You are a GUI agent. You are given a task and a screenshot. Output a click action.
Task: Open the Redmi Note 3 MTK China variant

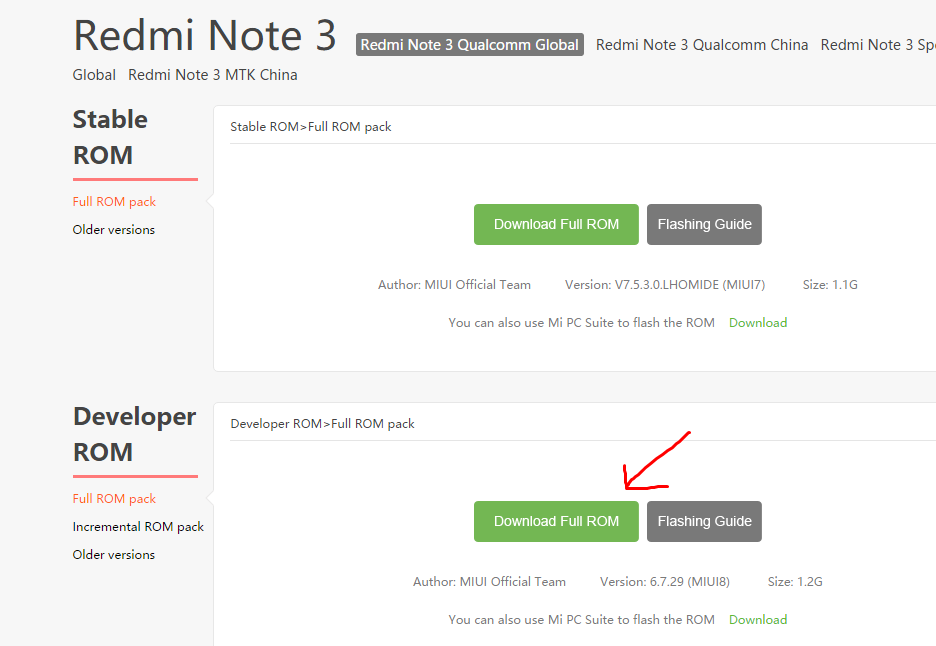click(213, 75)
